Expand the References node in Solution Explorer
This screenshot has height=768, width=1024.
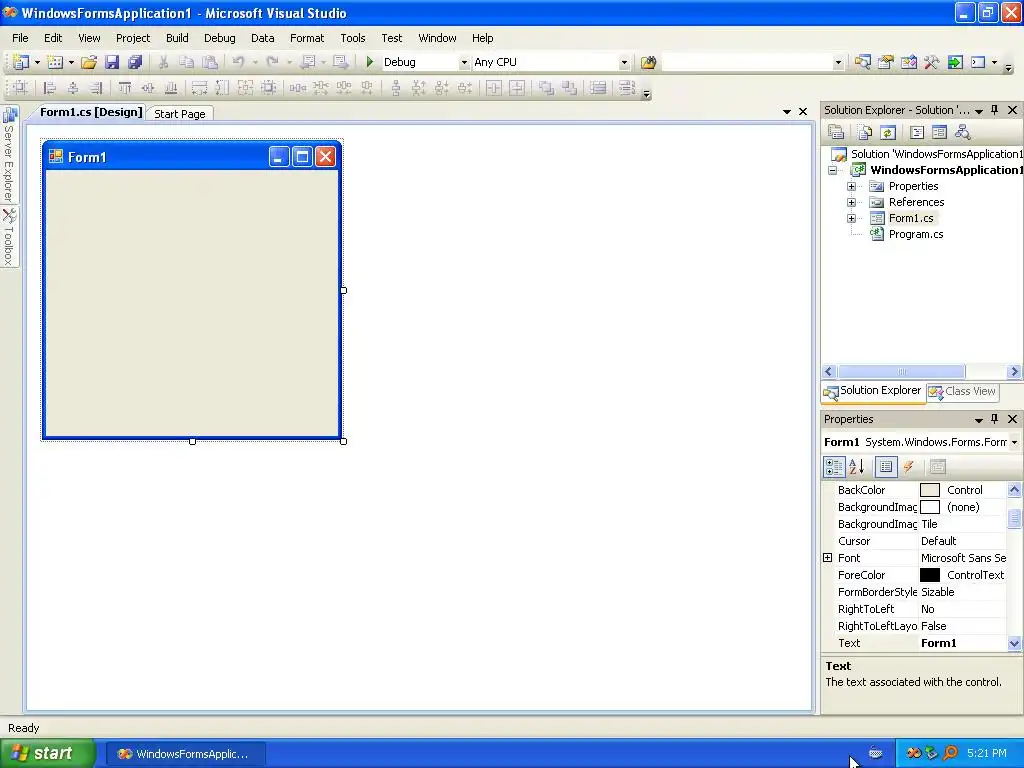(852, 202)
